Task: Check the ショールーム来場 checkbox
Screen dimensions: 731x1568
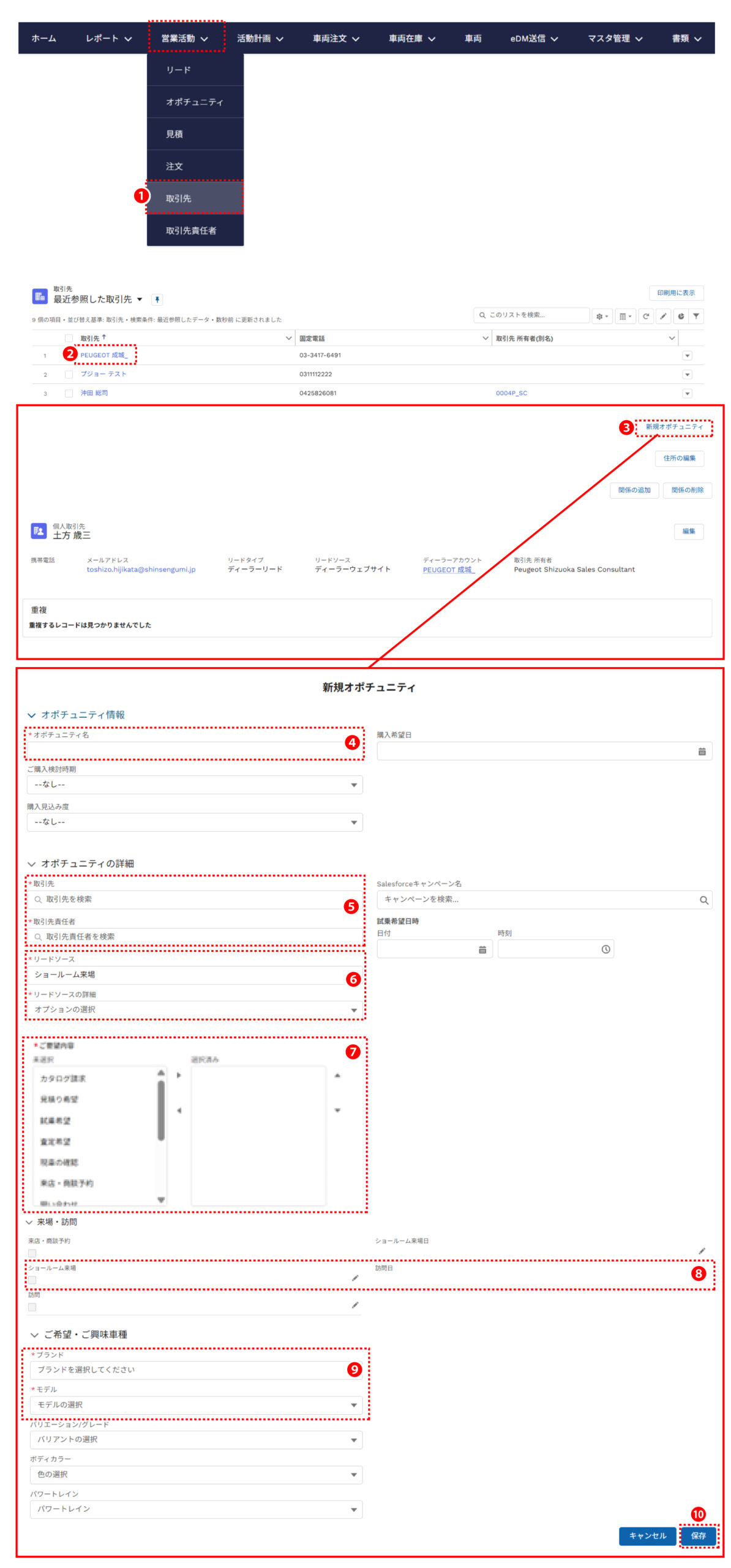Action: 32,1280
